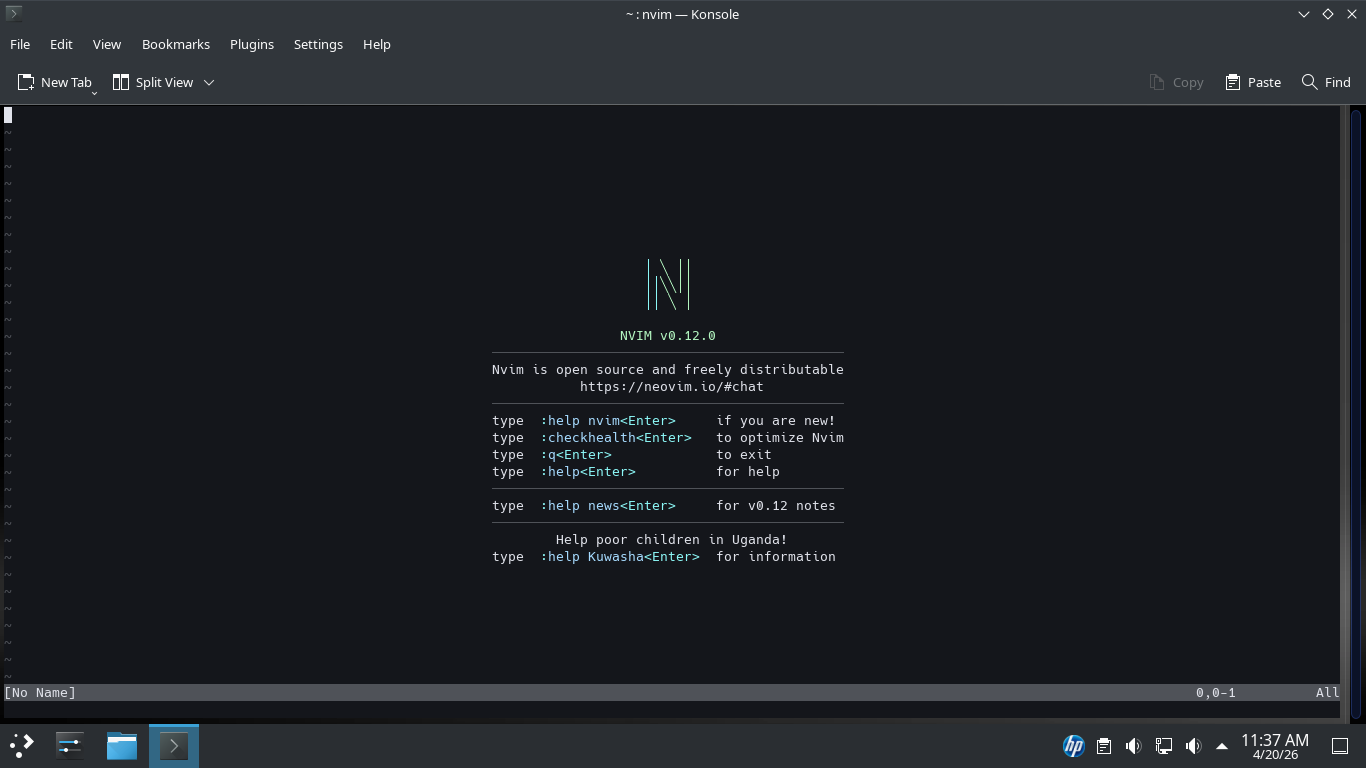The image size is (1366, 768).
Task: Click the grayed-out Copy icon
Action: point(1157,82)
